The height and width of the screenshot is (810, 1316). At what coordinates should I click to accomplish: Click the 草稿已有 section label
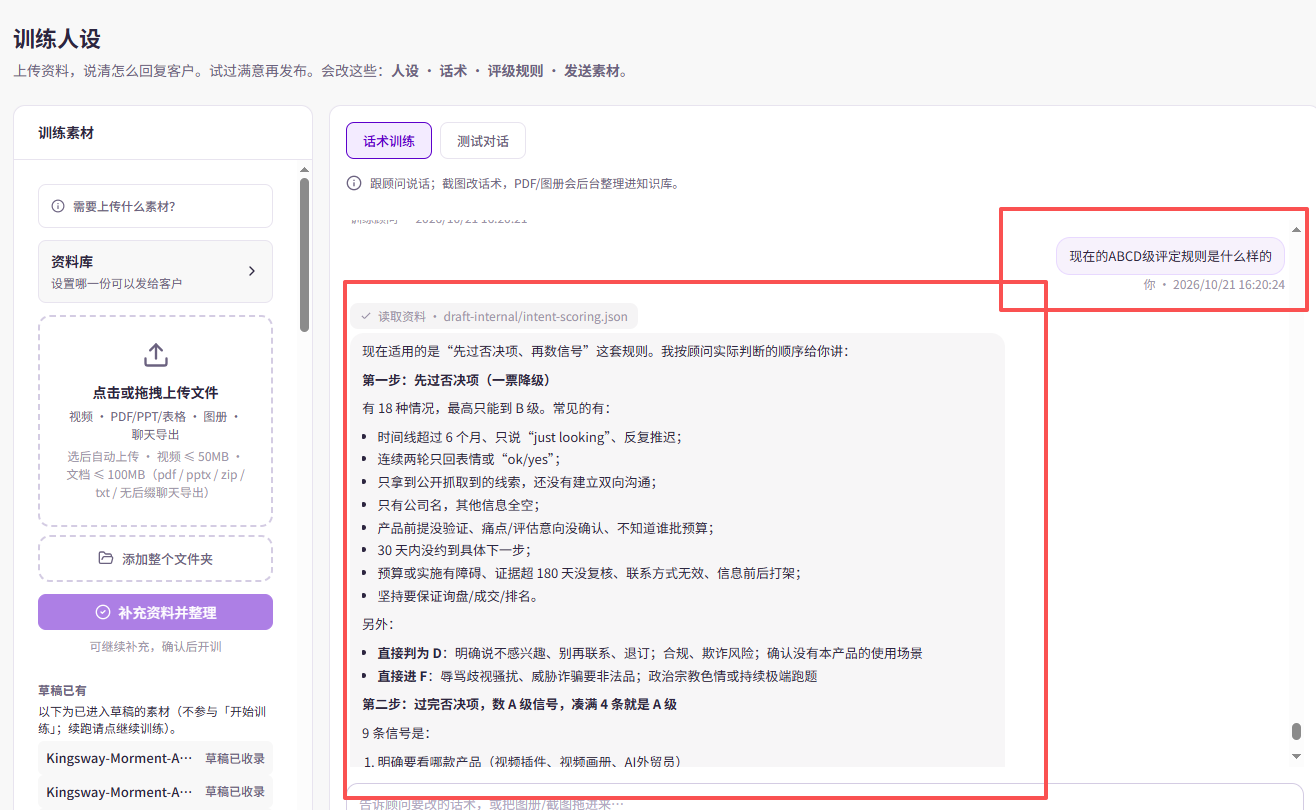click(x=62, y=690)
